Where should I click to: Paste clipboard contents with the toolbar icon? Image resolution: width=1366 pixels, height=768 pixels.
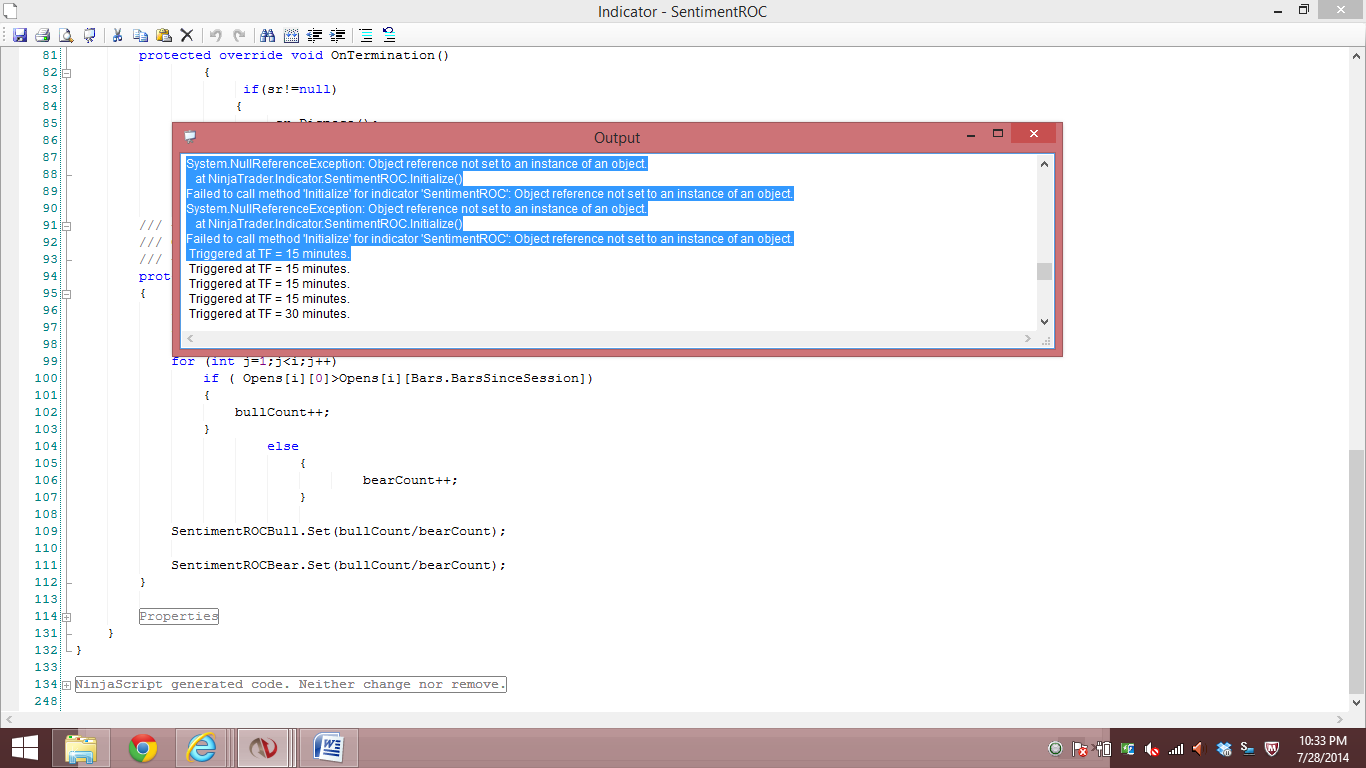(163, 35)
